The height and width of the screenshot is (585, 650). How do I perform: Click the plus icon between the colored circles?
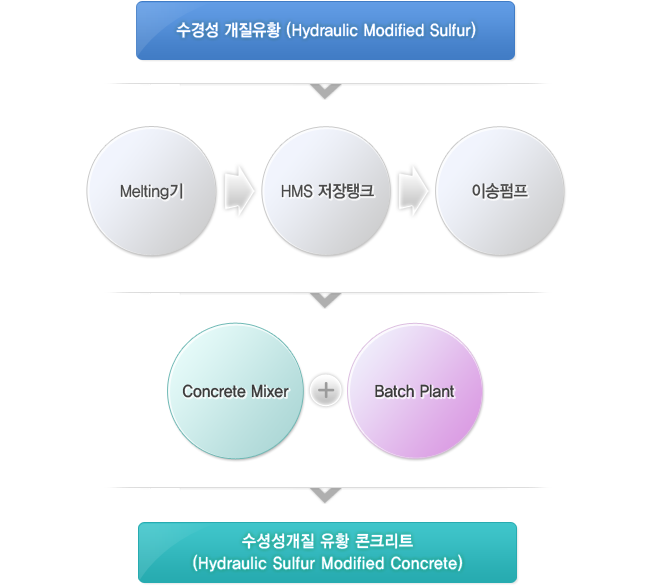click(326, 391)
